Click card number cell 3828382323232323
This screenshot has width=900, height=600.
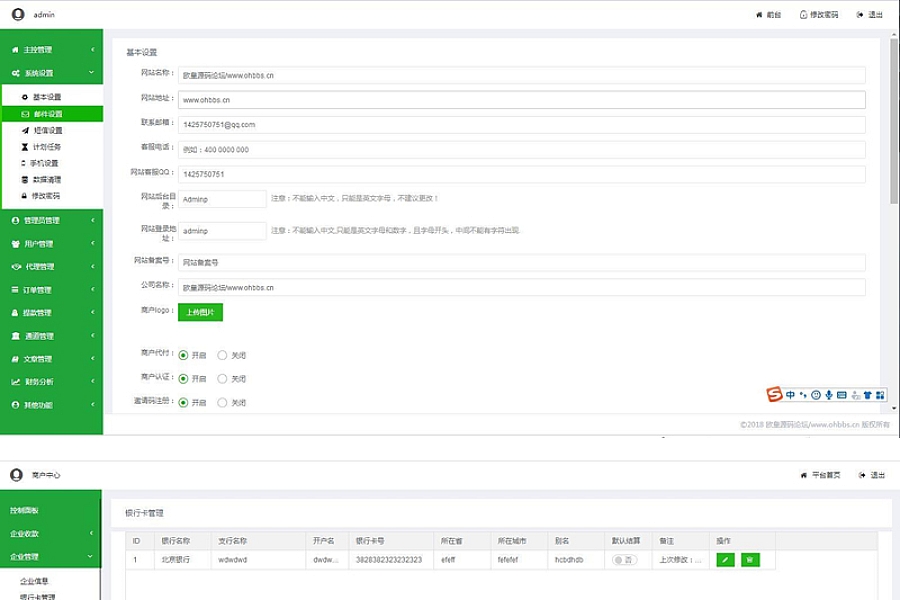tap(389, 560)
